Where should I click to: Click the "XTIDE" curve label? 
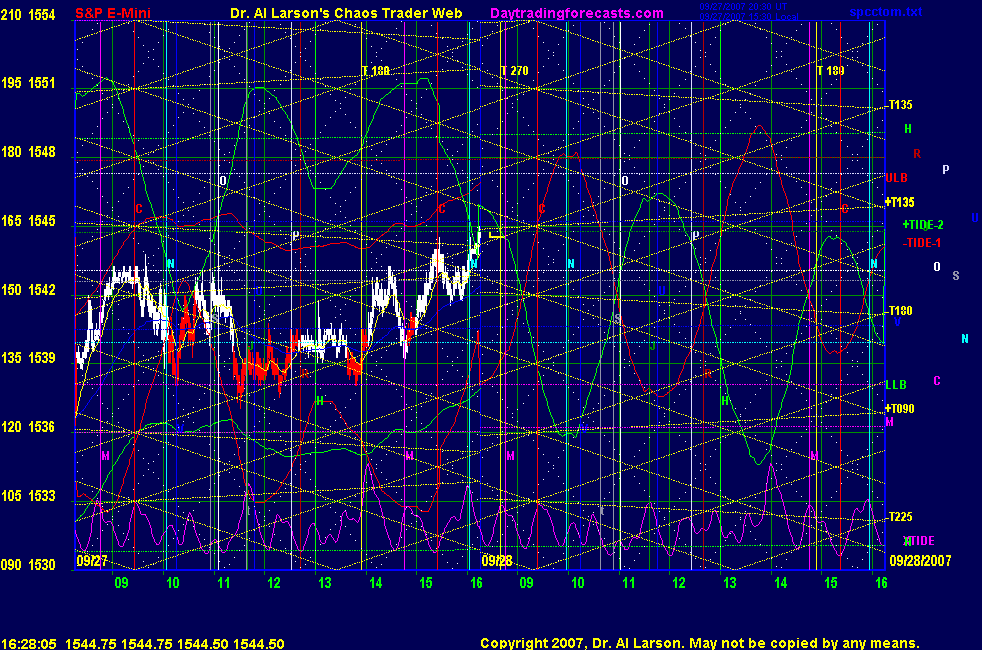[919, 540]
